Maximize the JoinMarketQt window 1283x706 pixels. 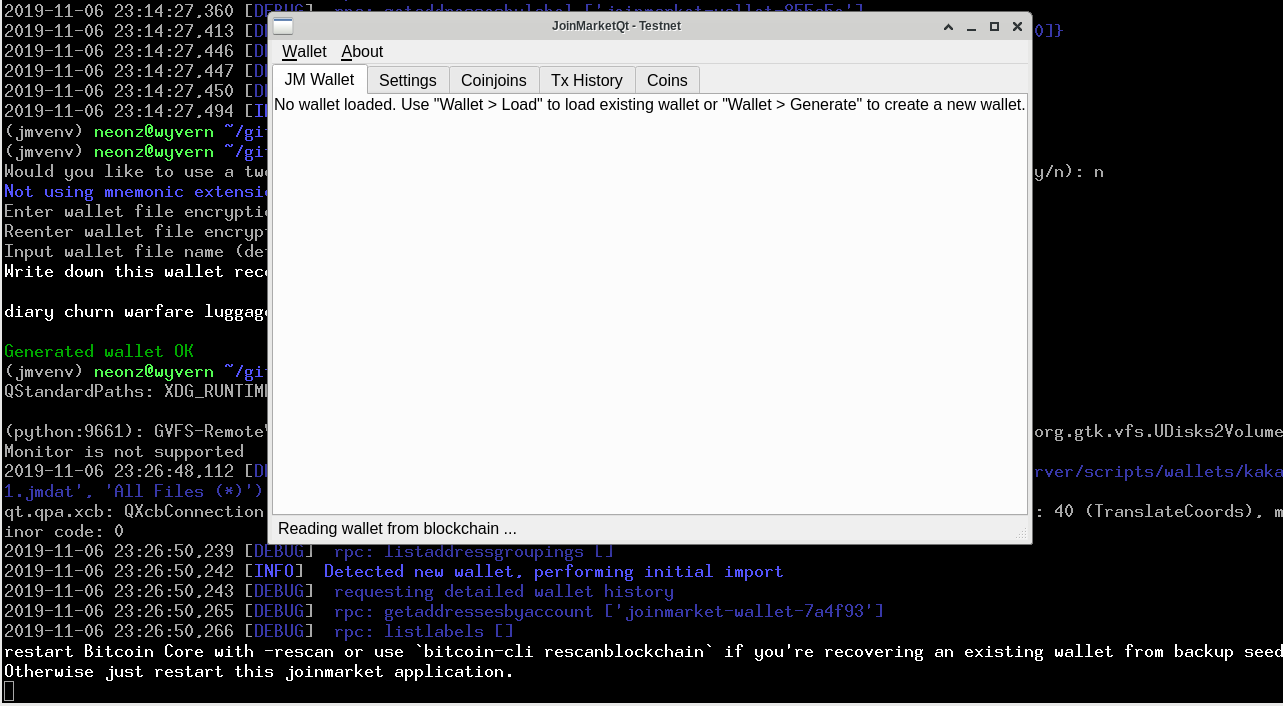tap(994, 26)
